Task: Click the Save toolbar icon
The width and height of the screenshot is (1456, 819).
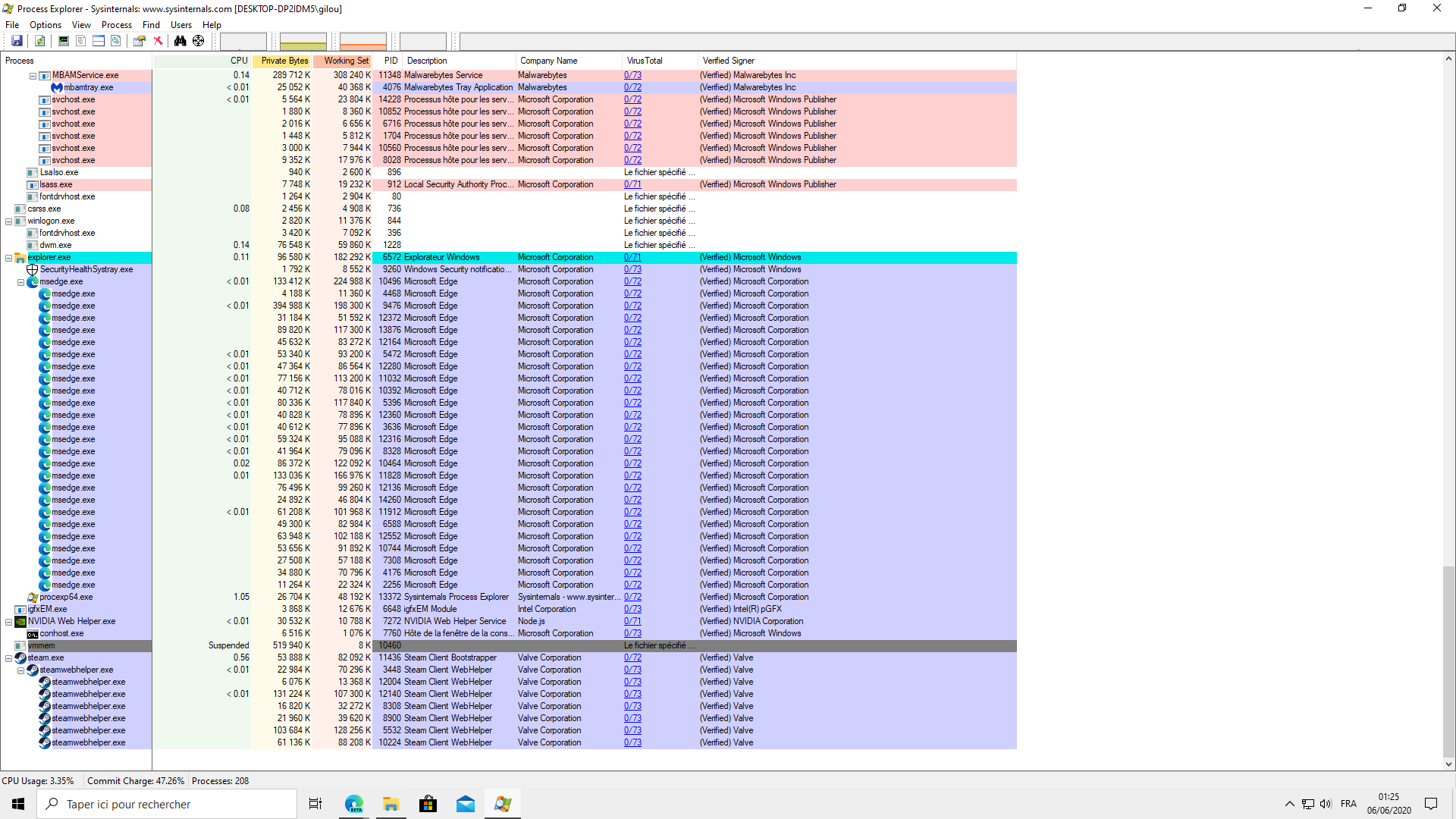Action: (17, 41)
